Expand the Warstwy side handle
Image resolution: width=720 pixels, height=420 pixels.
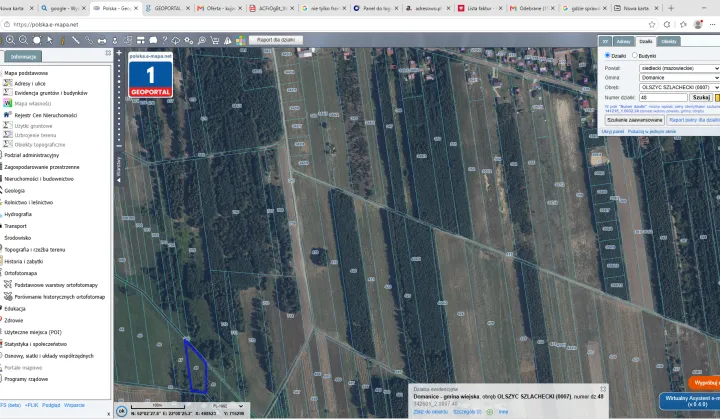pyautogui.click(x=118, y=170)
